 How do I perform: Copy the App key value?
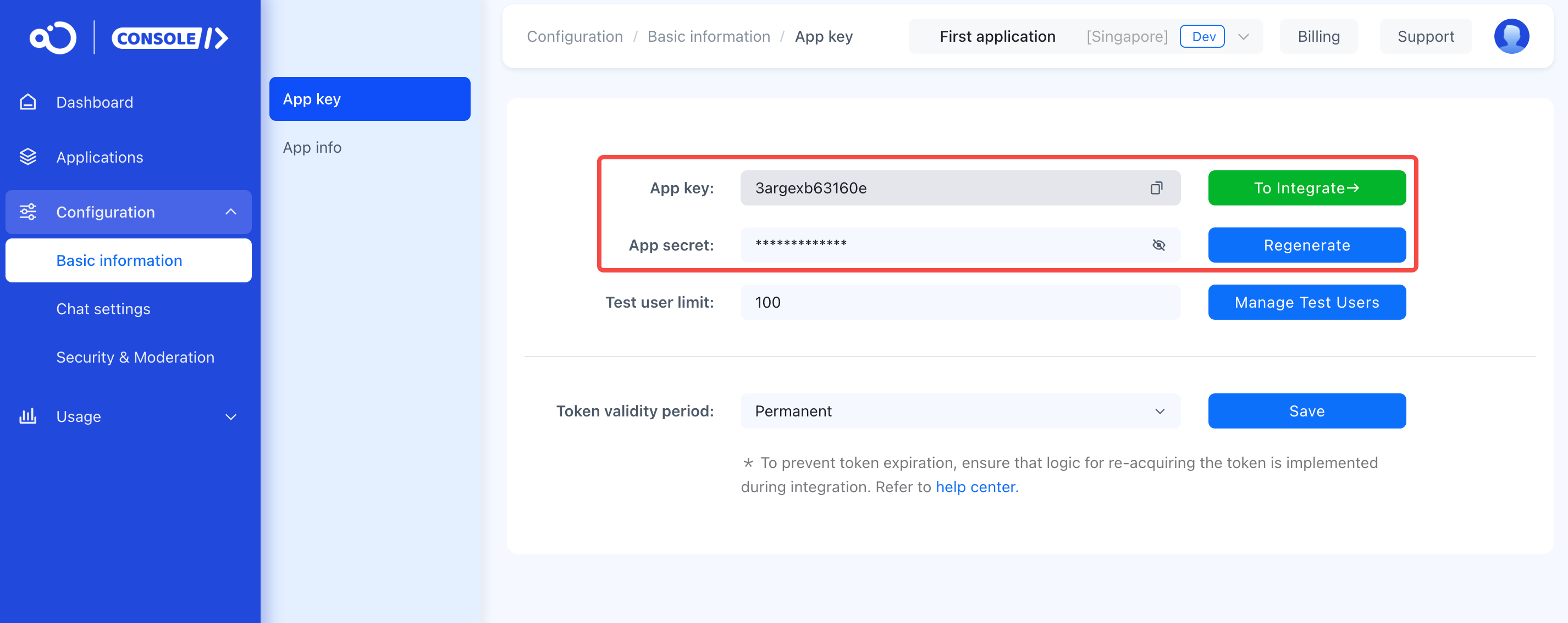click(1156, 188)
